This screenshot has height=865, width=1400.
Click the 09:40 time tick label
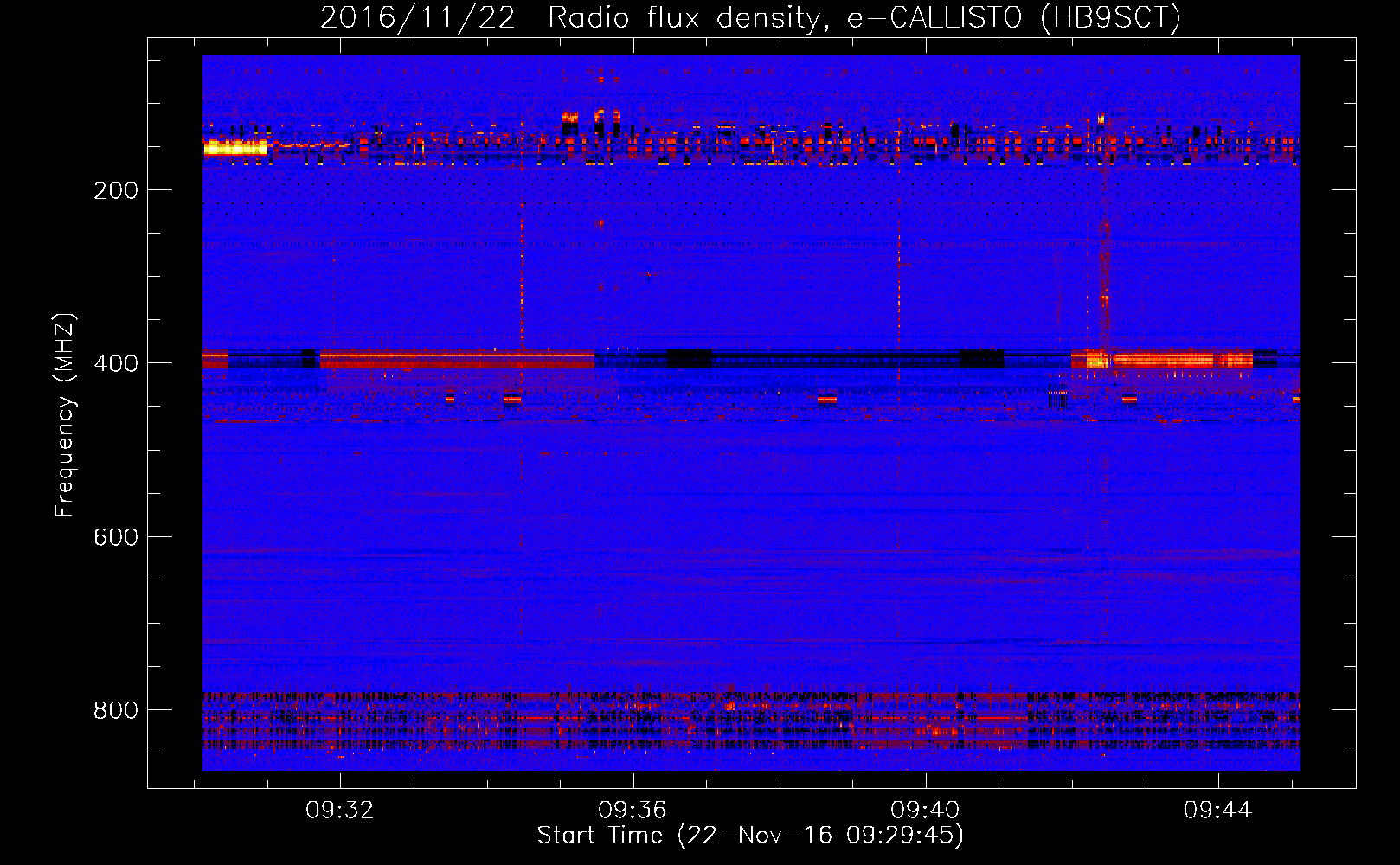click(x=925, y=811)
